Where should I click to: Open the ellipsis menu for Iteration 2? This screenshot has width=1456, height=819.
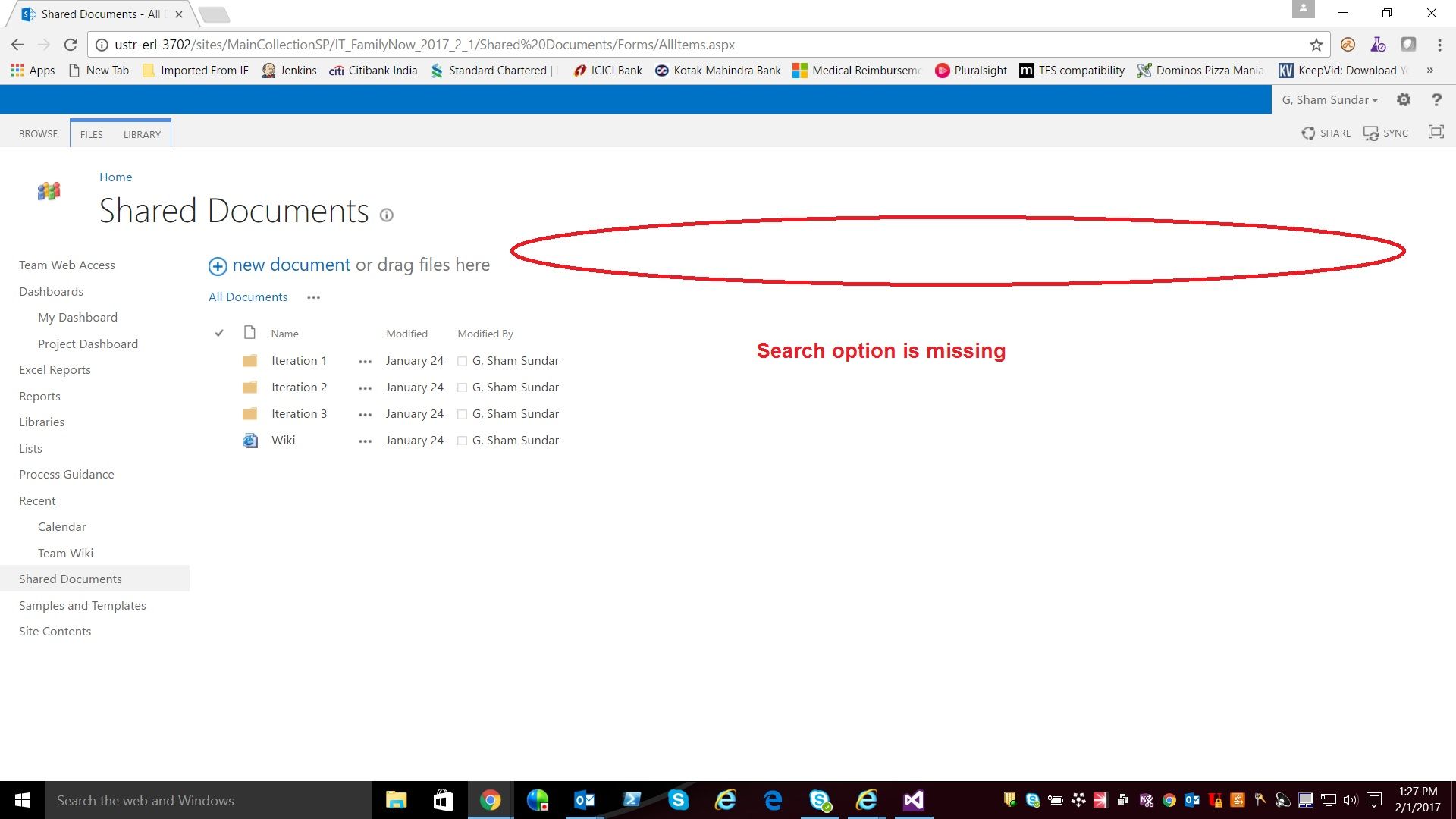point(365,388)
